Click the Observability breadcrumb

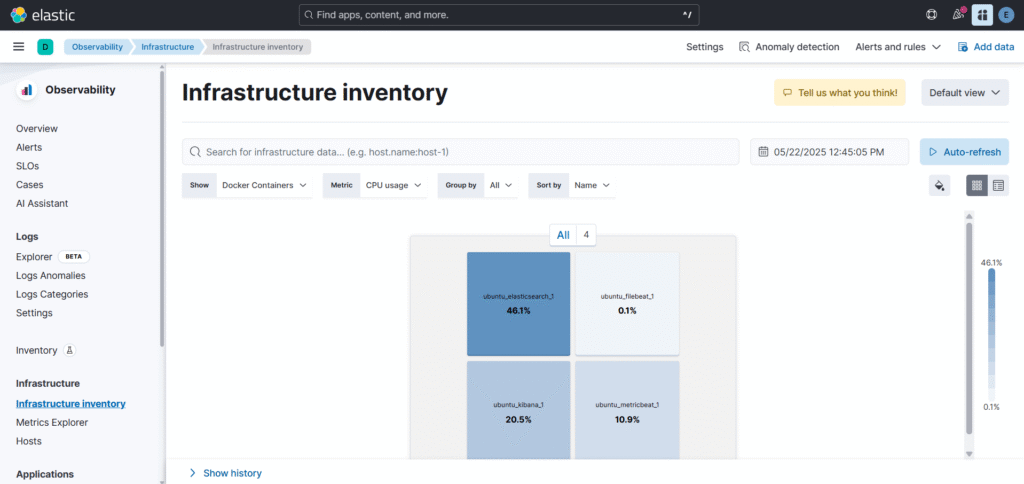pyautogui.click(x=97, y=47)
